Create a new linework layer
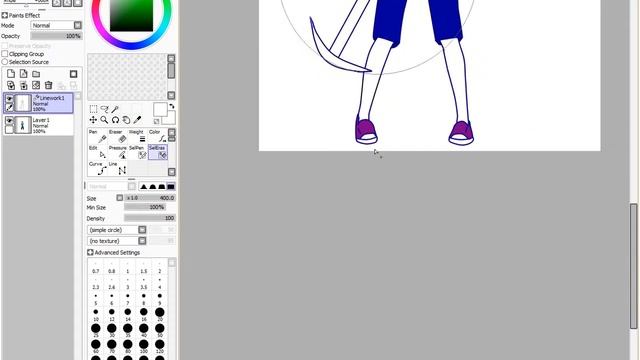This screenshot has width=640, height=360. click(x=24, y=74)
